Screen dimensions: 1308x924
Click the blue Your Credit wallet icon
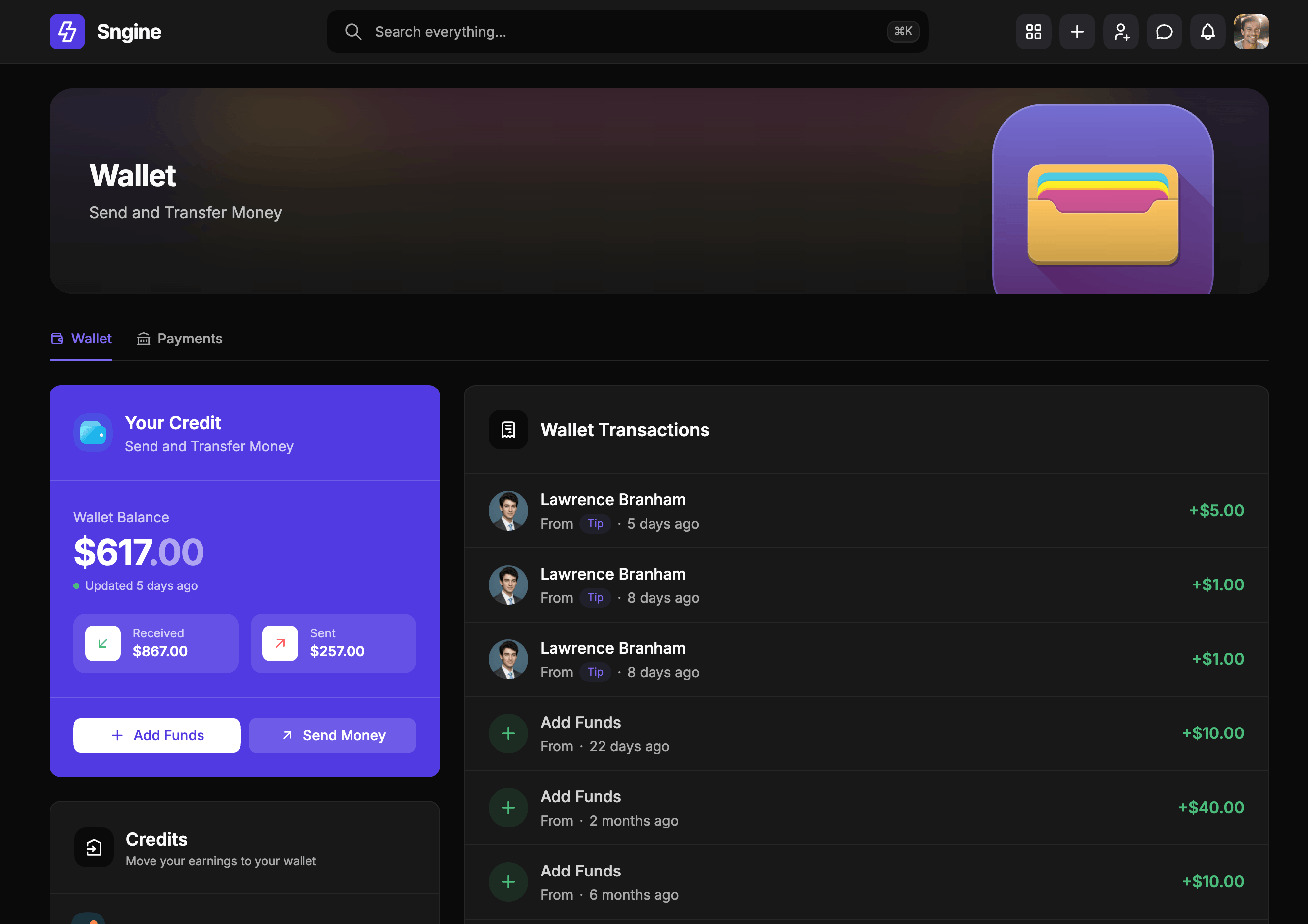pos(93,433)
